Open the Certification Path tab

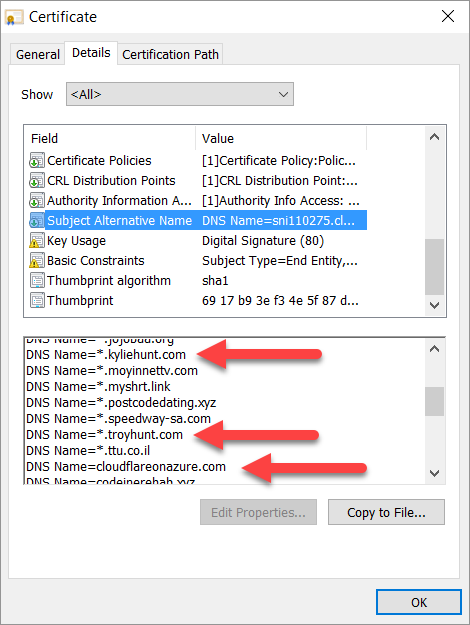pos(170,54)
